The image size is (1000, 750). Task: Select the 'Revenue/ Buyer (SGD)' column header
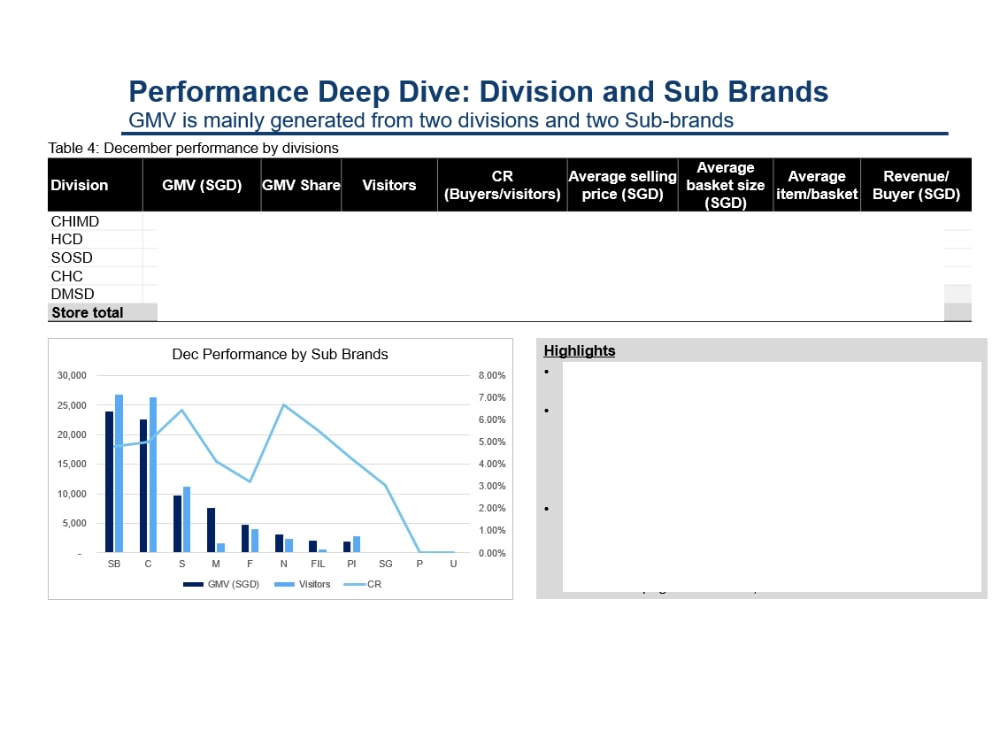point(916,185)
